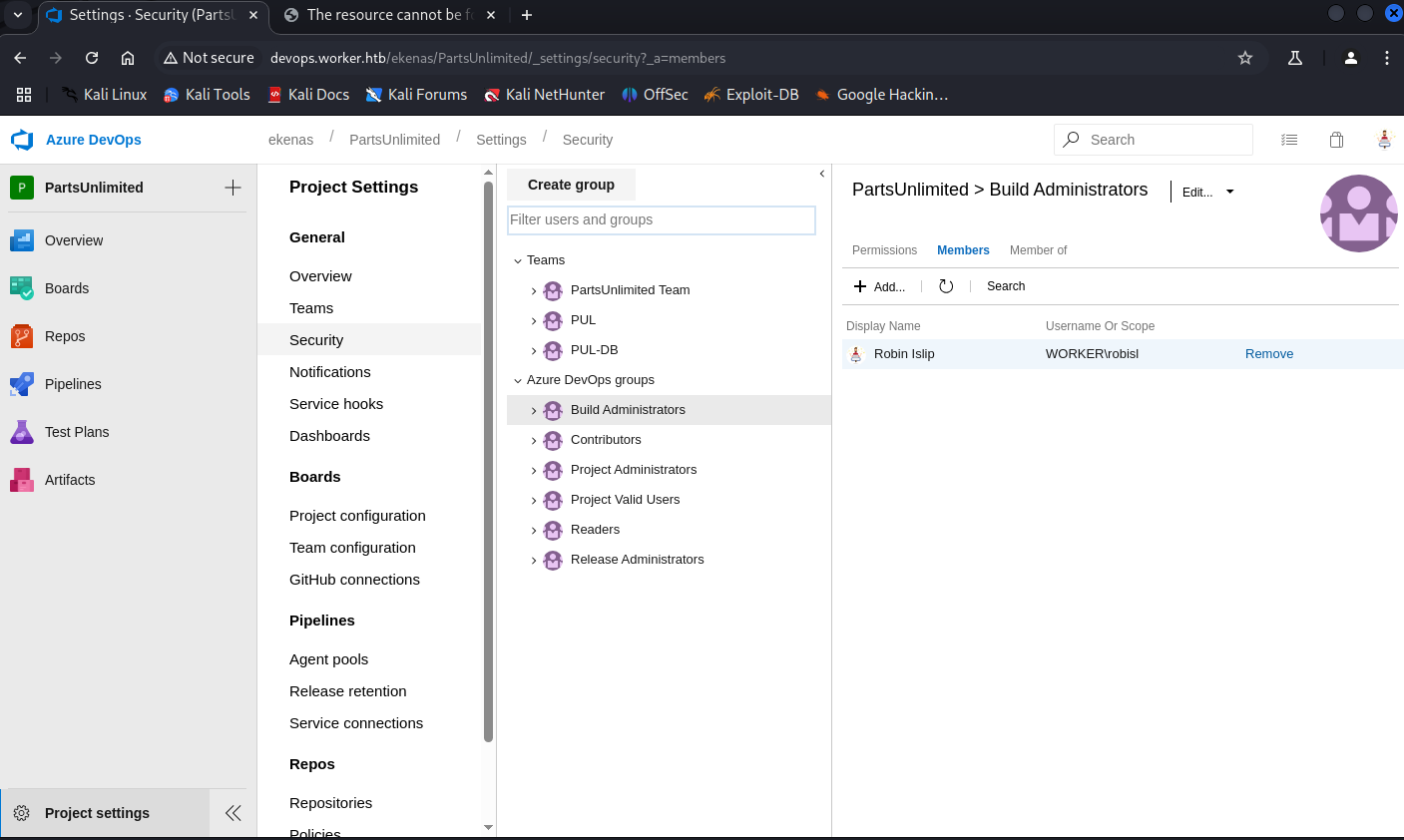This screenshot has width=1404, height=840.
Task: Open Team configuration settings
Action: (x=352, y=548)
